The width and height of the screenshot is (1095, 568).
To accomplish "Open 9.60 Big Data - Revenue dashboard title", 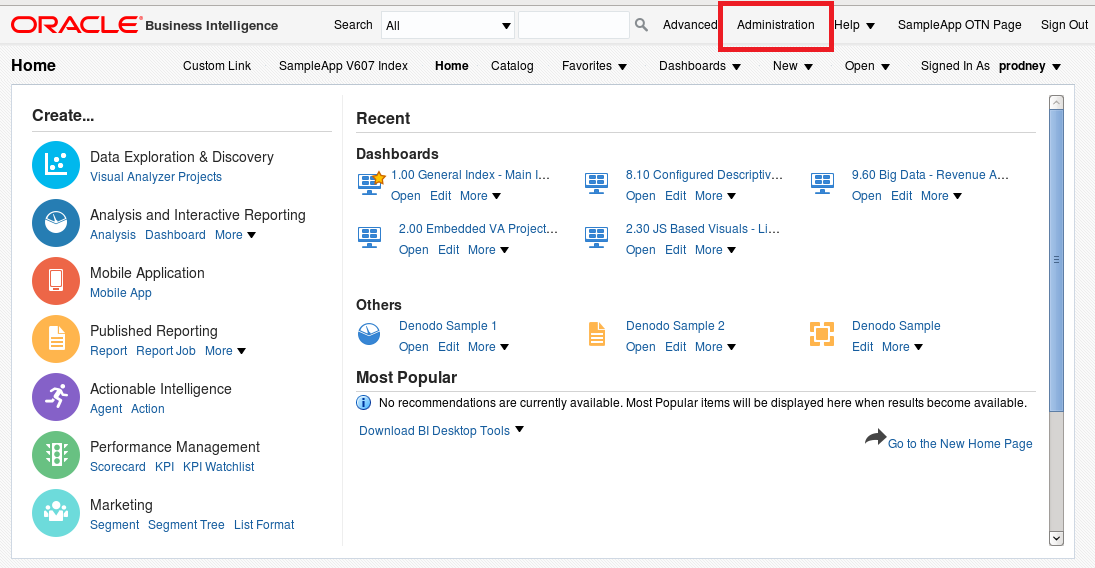I will (x=930, y=175).
